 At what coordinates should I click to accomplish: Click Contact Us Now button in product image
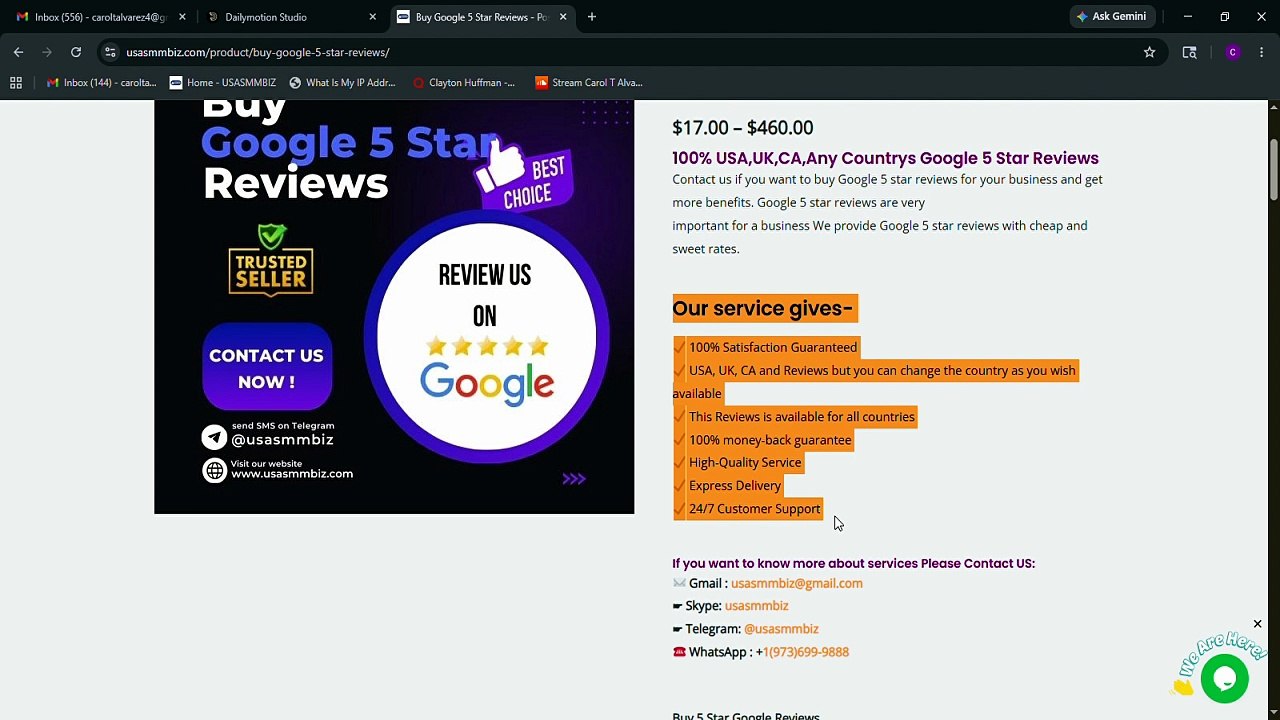267,368
